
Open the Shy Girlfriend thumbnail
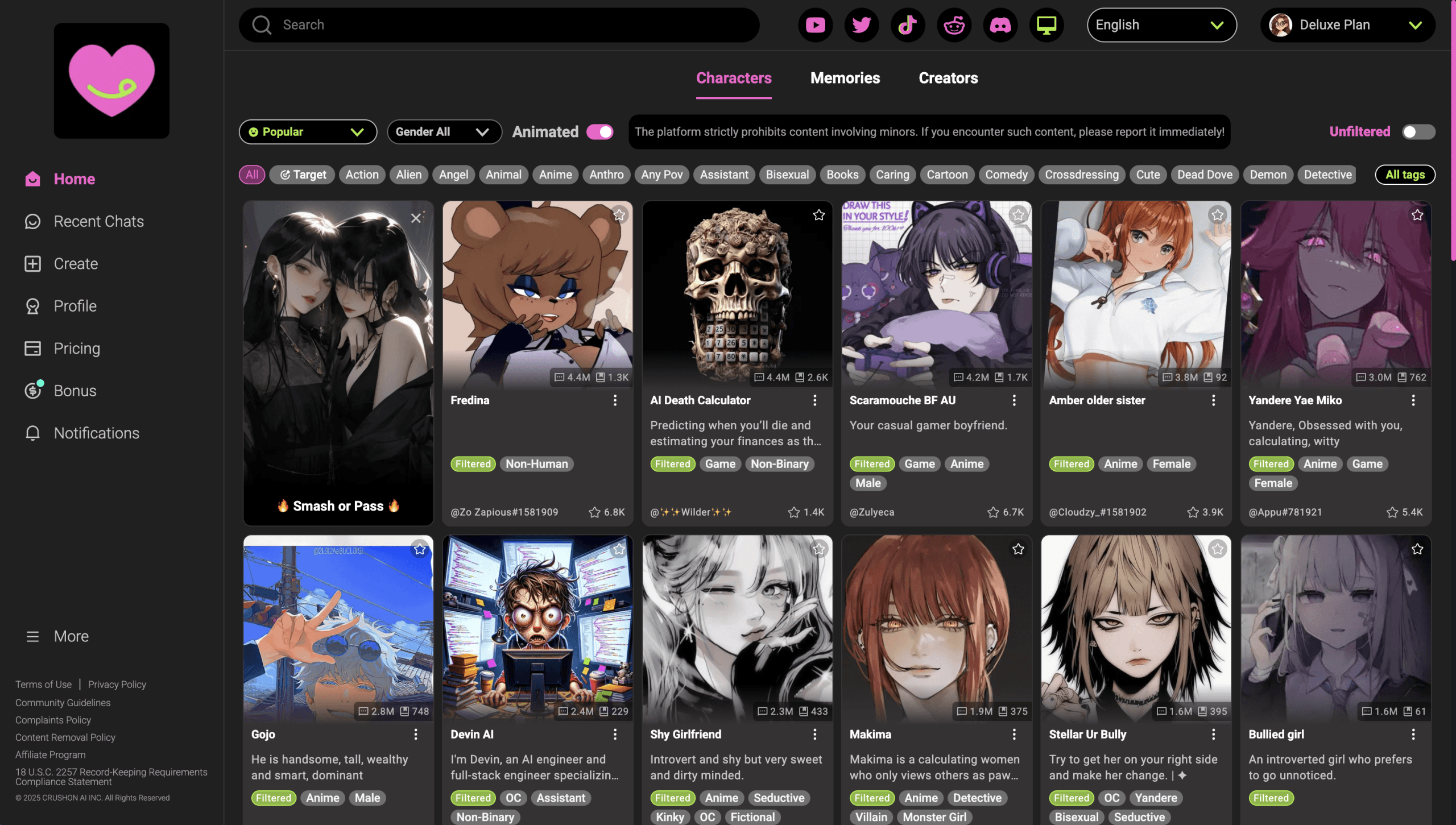click(737, 628)
